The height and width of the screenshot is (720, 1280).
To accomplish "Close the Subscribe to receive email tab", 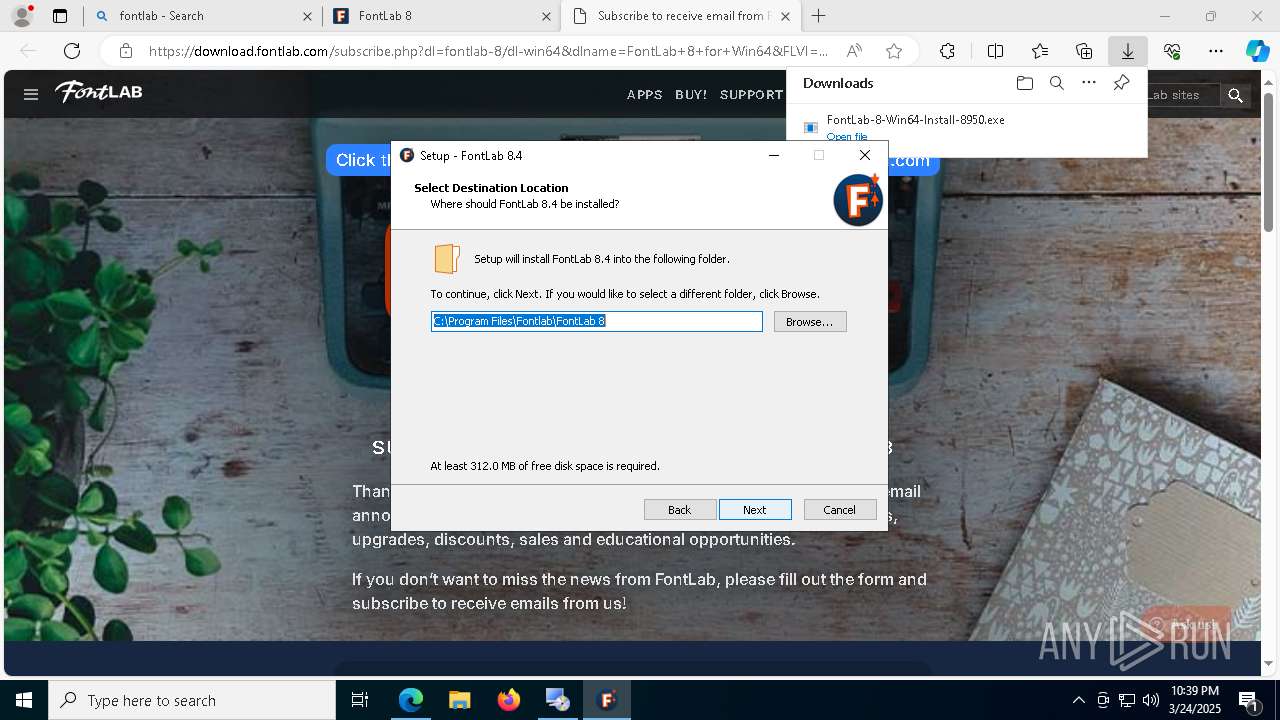I will point(785,16).
